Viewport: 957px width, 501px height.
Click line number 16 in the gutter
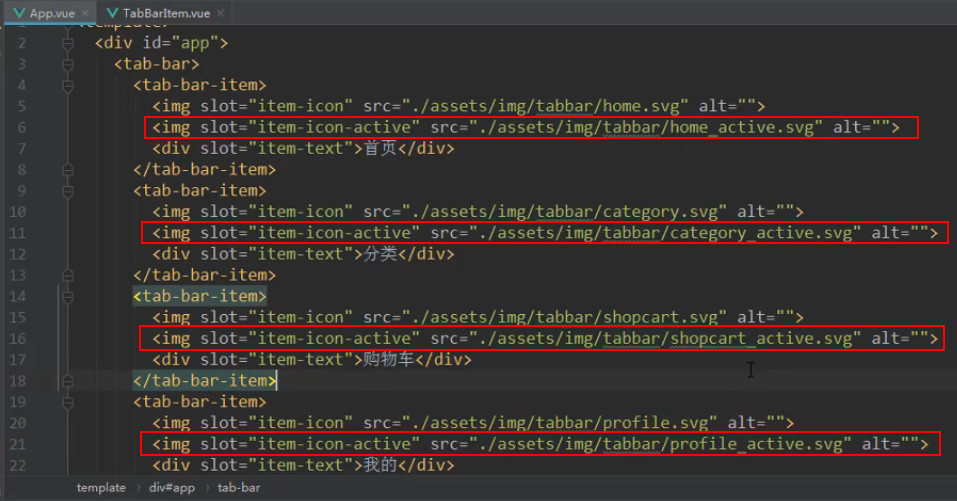pyautogui.click(x=18, y=339)
